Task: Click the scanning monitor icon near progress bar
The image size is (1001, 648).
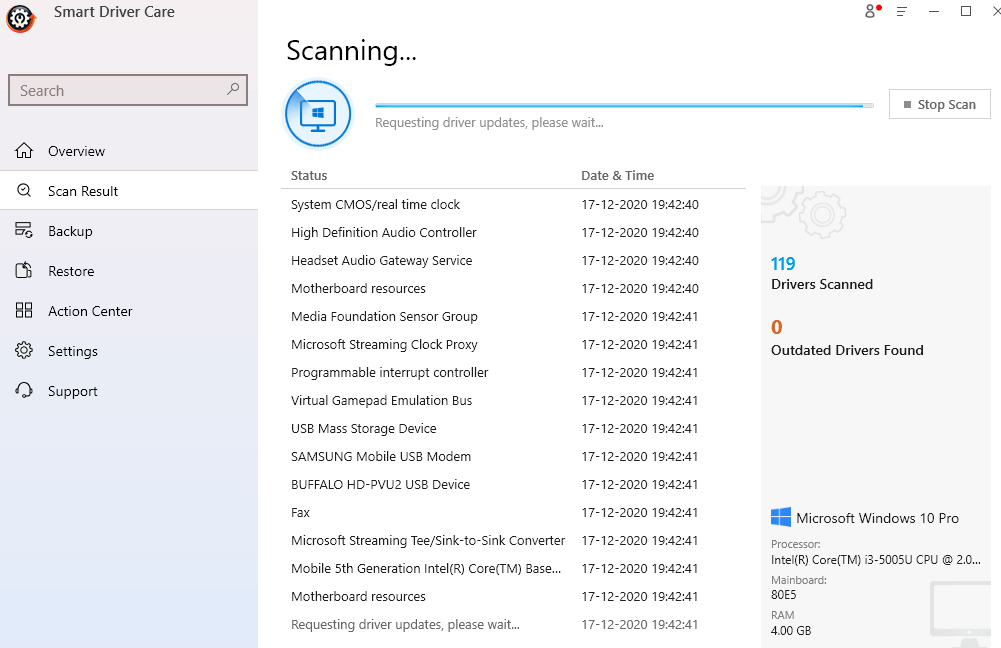Action: click(x=318, y=113)
